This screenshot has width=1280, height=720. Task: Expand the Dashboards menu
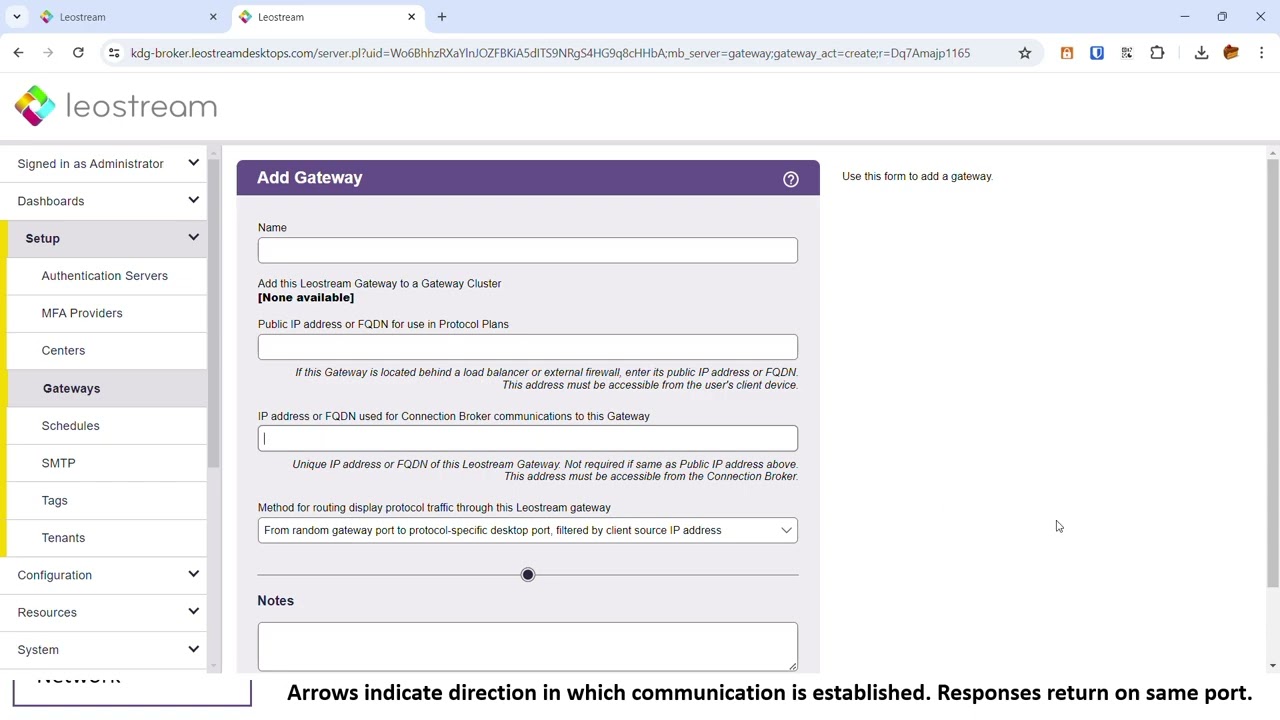coord(104,201)
